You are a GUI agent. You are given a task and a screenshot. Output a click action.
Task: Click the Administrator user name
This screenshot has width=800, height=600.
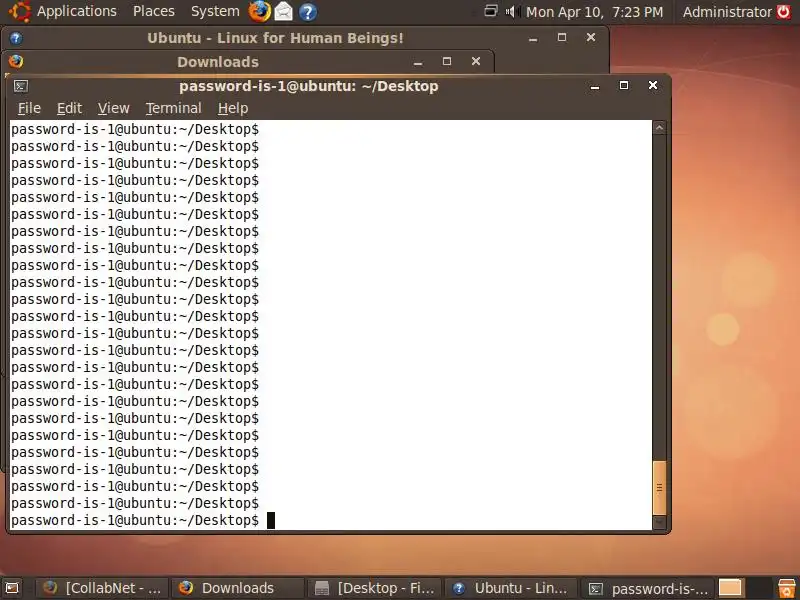click(x=727, y=12)
